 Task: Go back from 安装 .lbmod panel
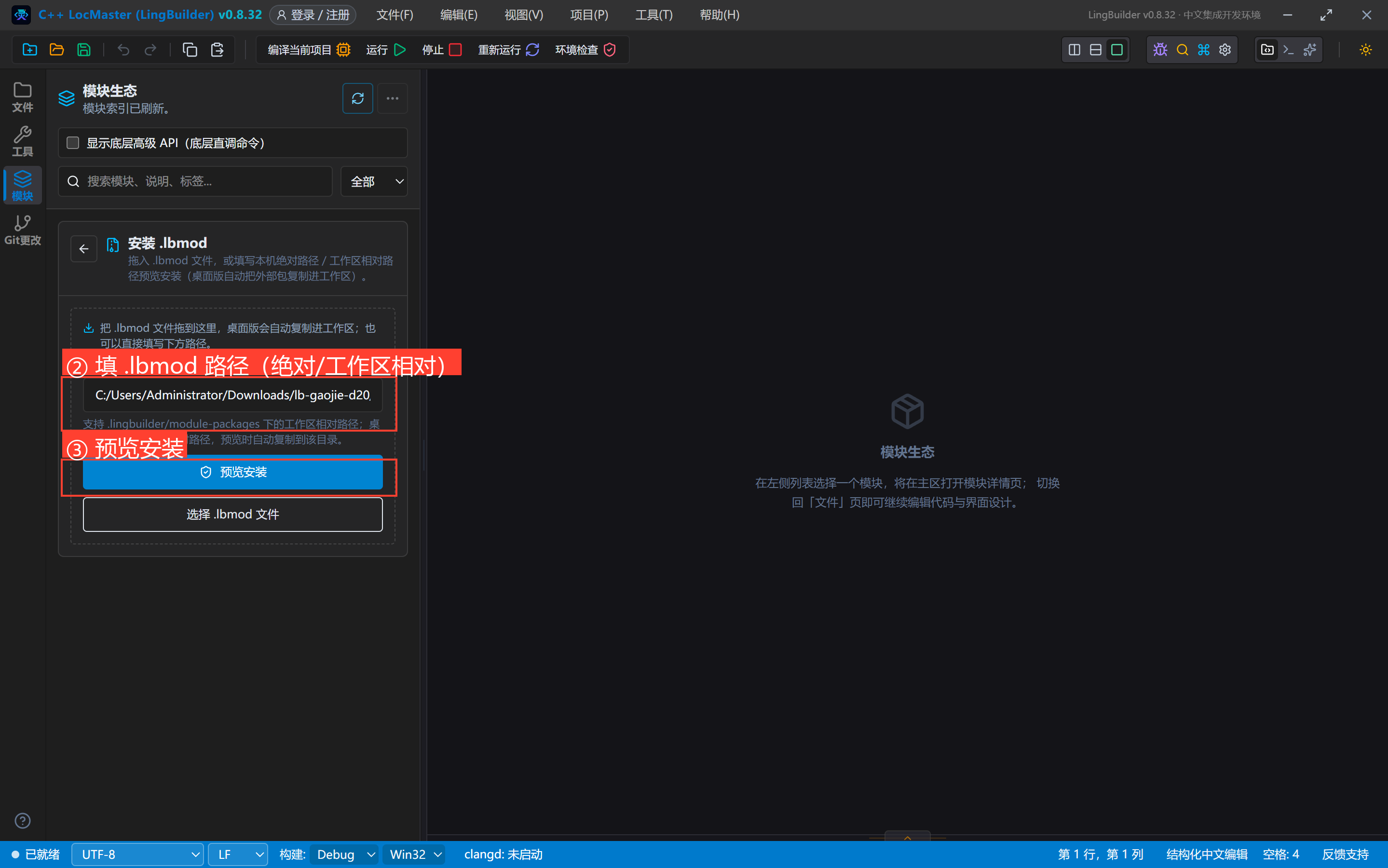[84, 248]
